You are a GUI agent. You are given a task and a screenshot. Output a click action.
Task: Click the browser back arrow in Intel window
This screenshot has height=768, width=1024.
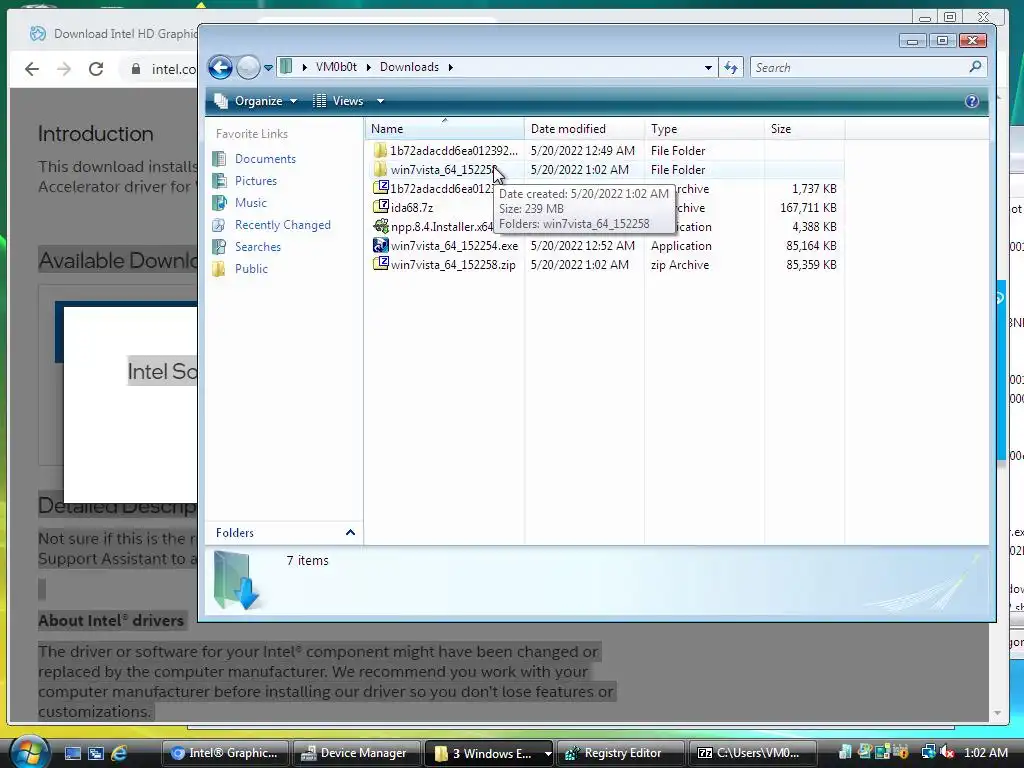[31, 69]
